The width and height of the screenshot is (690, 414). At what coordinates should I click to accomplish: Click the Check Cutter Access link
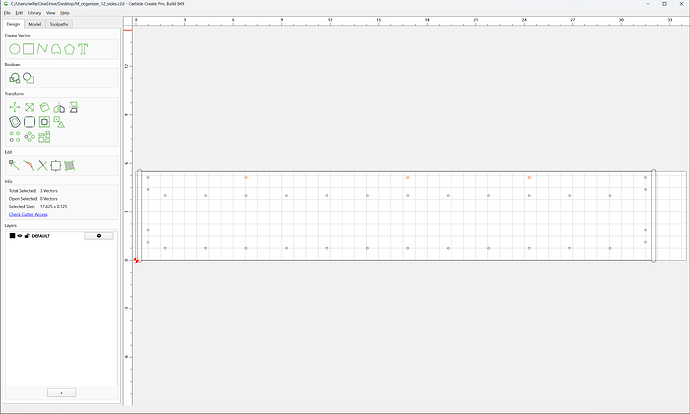coord(28,214)
